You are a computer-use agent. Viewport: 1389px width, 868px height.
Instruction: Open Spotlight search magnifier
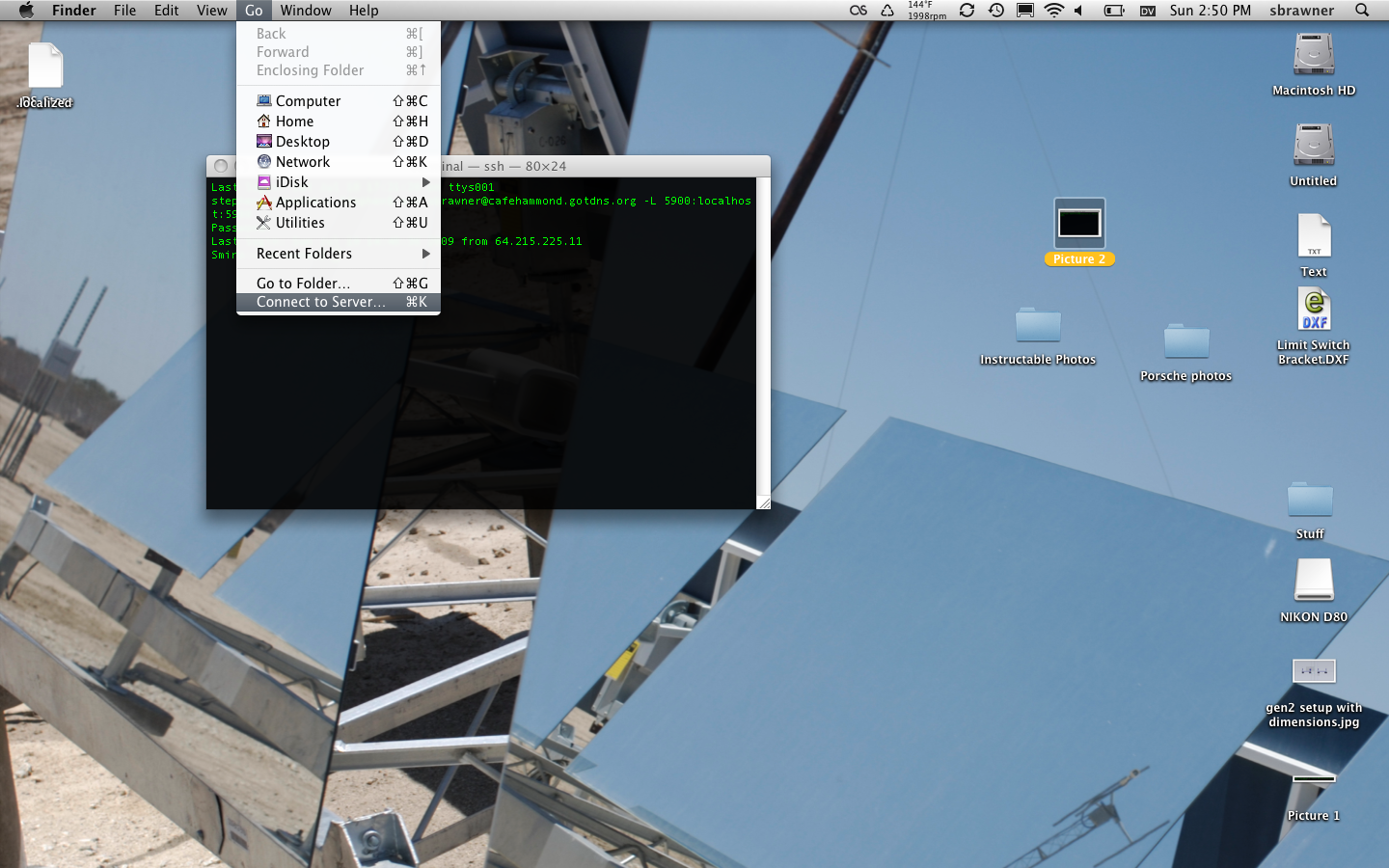[1362, 11]
